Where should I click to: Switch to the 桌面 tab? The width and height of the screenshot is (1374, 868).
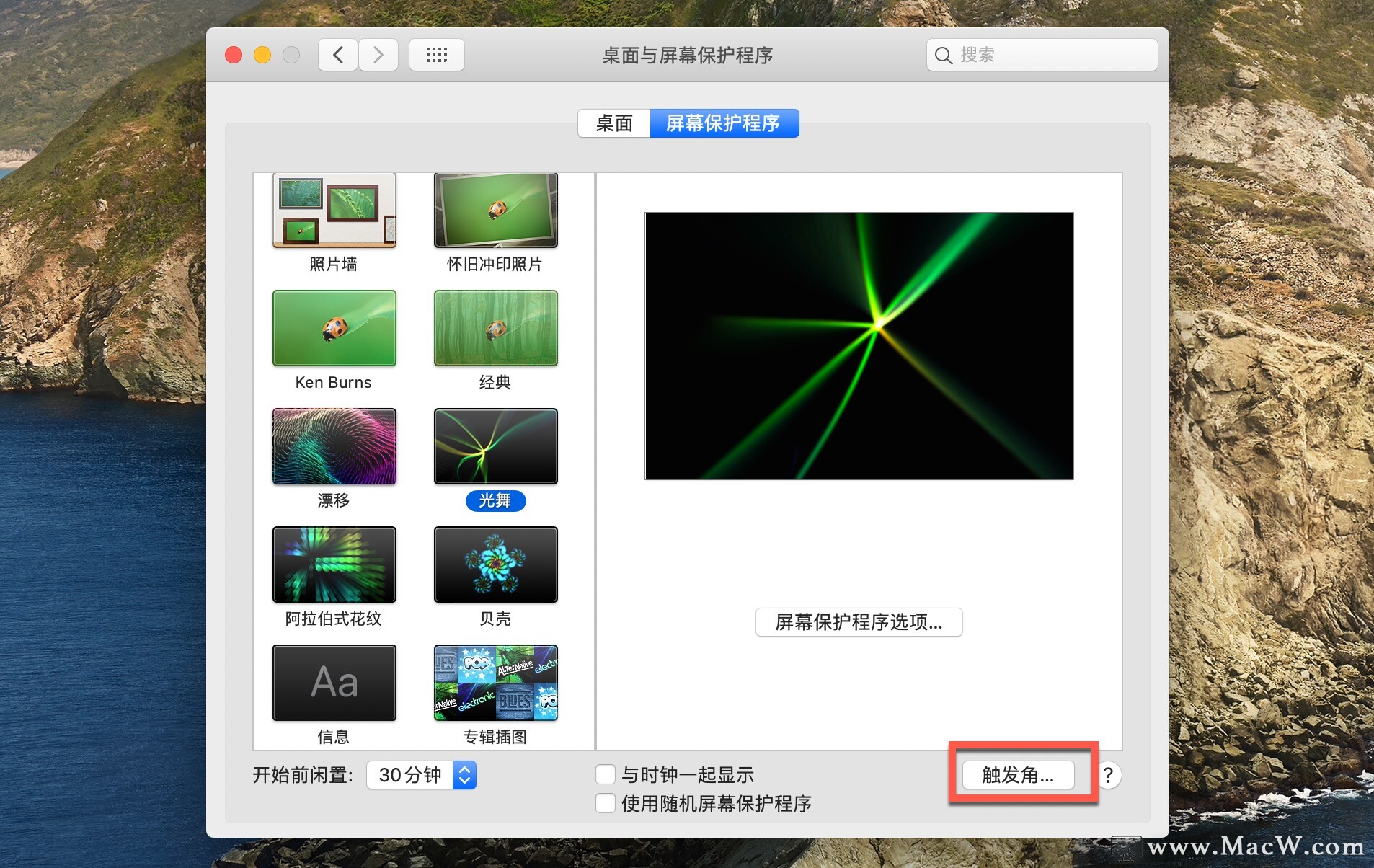point(613,123)
